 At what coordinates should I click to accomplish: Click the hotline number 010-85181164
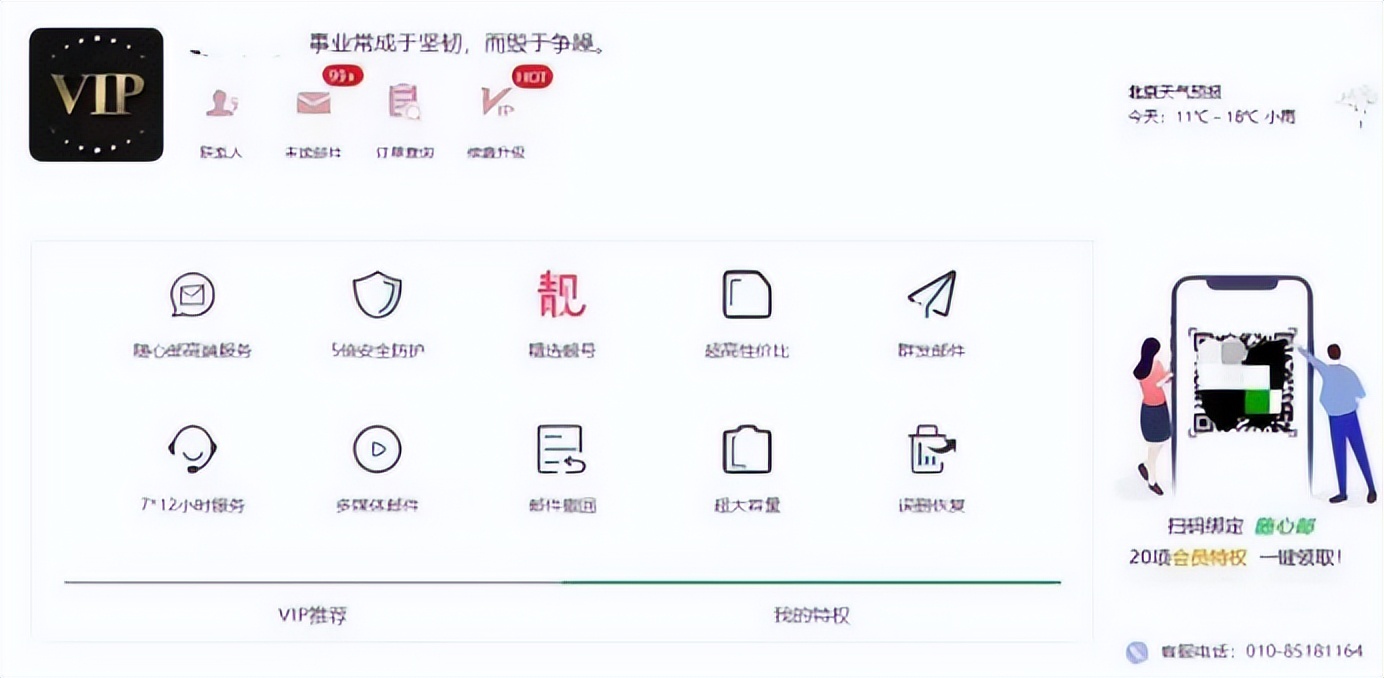coord(1304,651)
